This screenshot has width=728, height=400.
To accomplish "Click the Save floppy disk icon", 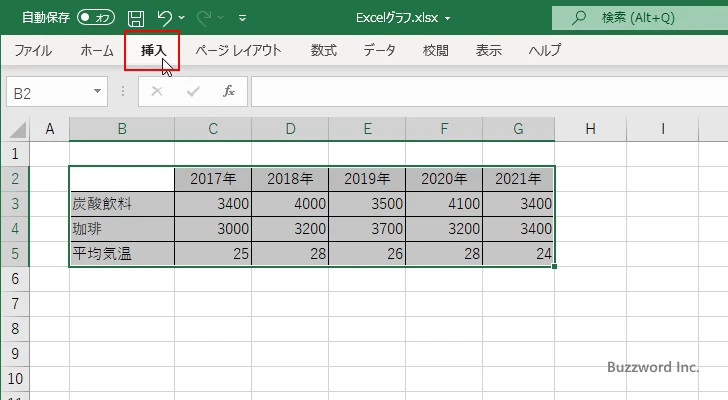I will click(x=136, y=18).
